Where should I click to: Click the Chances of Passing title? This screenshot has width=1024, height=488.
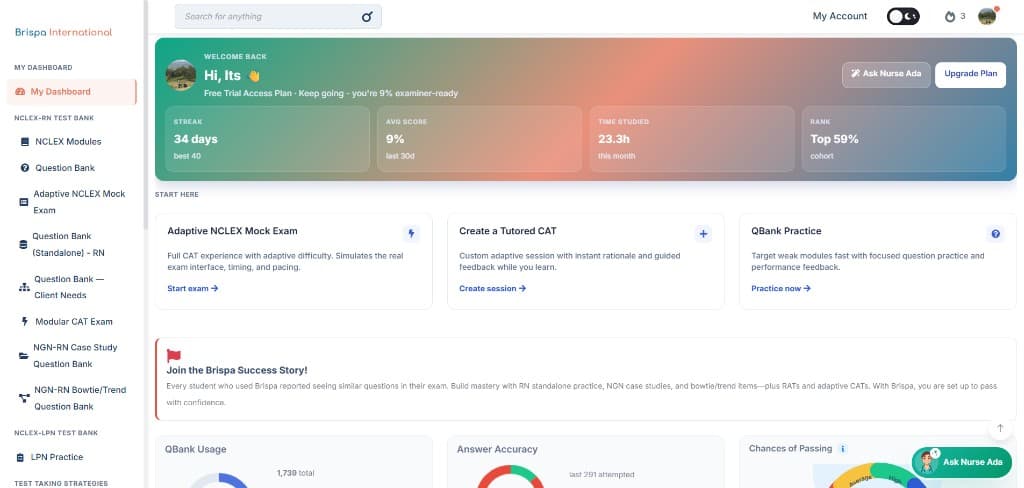coord(790,449)
